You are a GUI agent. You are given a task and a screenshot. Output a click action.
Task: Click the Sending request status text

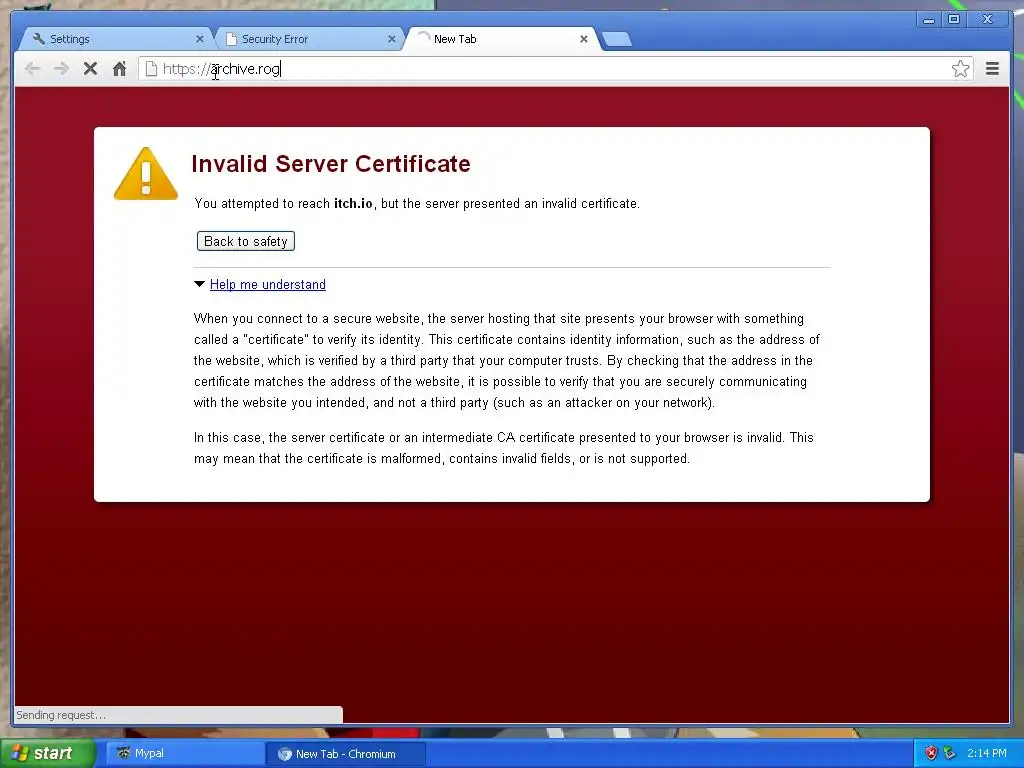click(x=61, y=715)
